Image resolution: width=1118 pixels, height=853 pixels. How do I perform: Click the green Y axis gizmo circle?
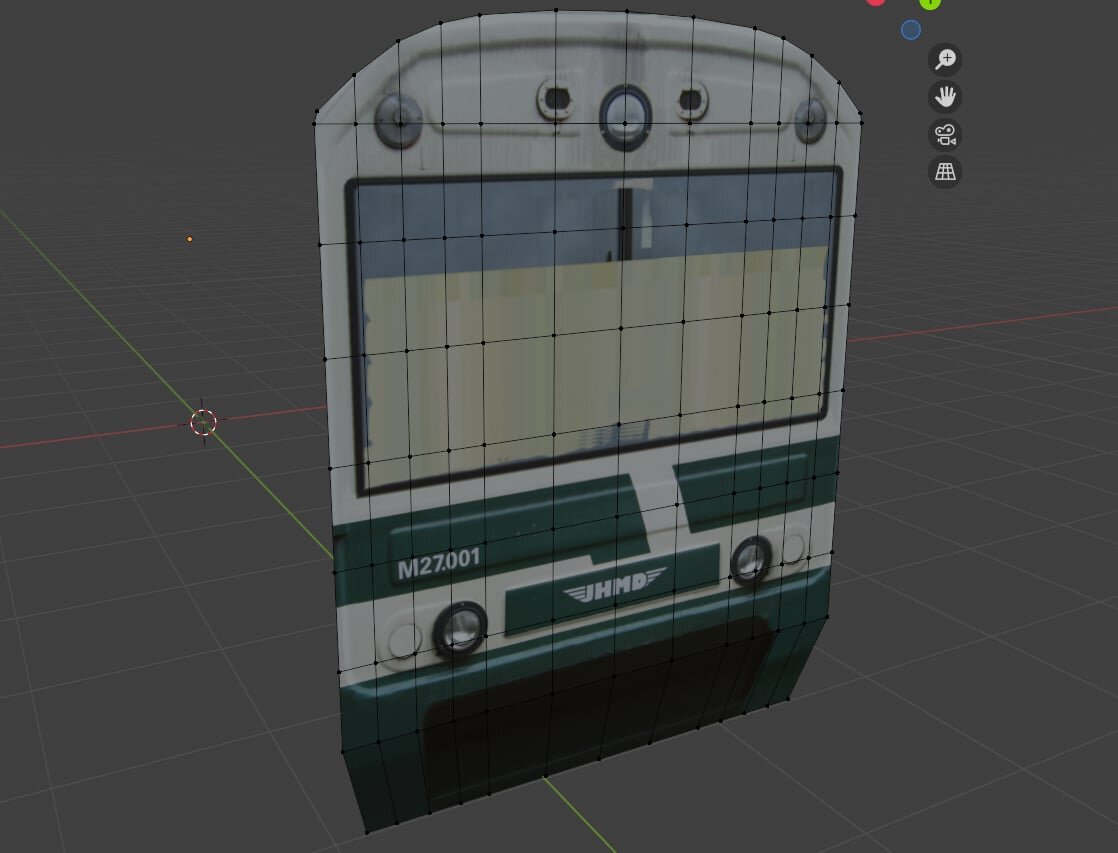click(x=930, y=3)
